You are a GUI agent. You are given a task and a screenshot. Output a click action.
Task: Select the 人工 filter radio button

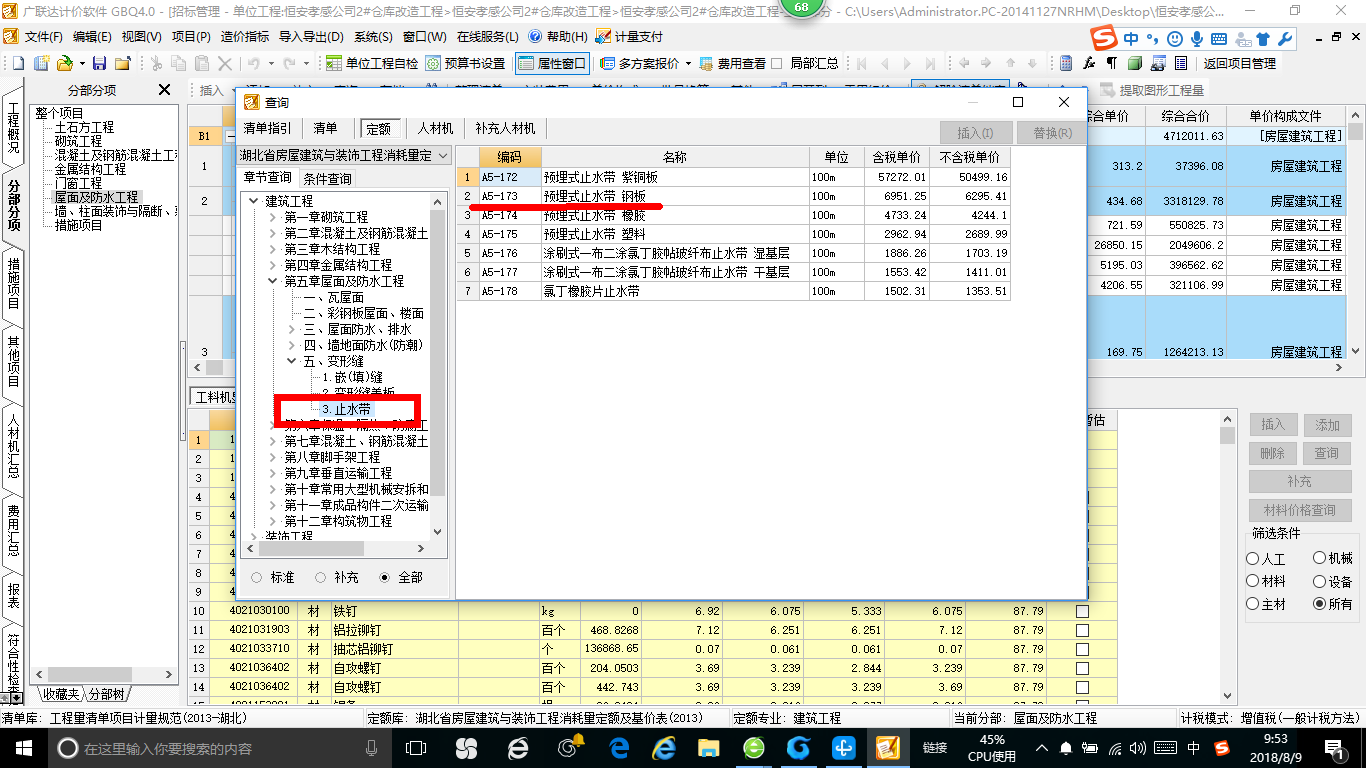tap(1253, 559)
